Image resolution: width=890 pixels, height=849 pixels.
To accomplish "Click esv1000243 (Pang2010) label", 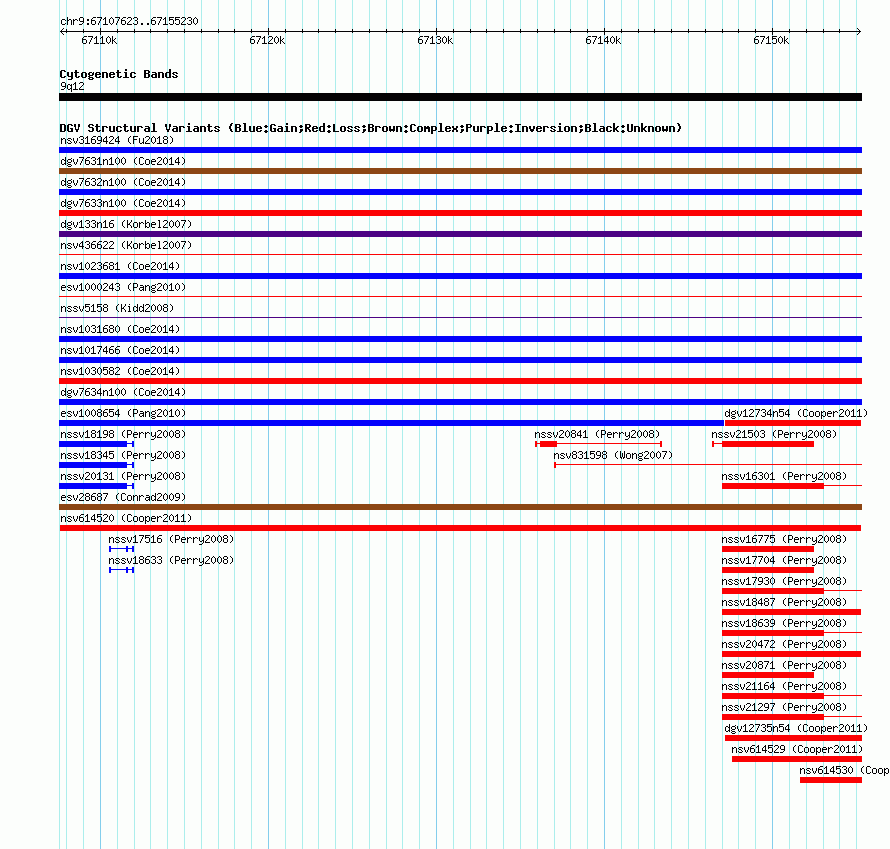I will [x=123, y=287].
